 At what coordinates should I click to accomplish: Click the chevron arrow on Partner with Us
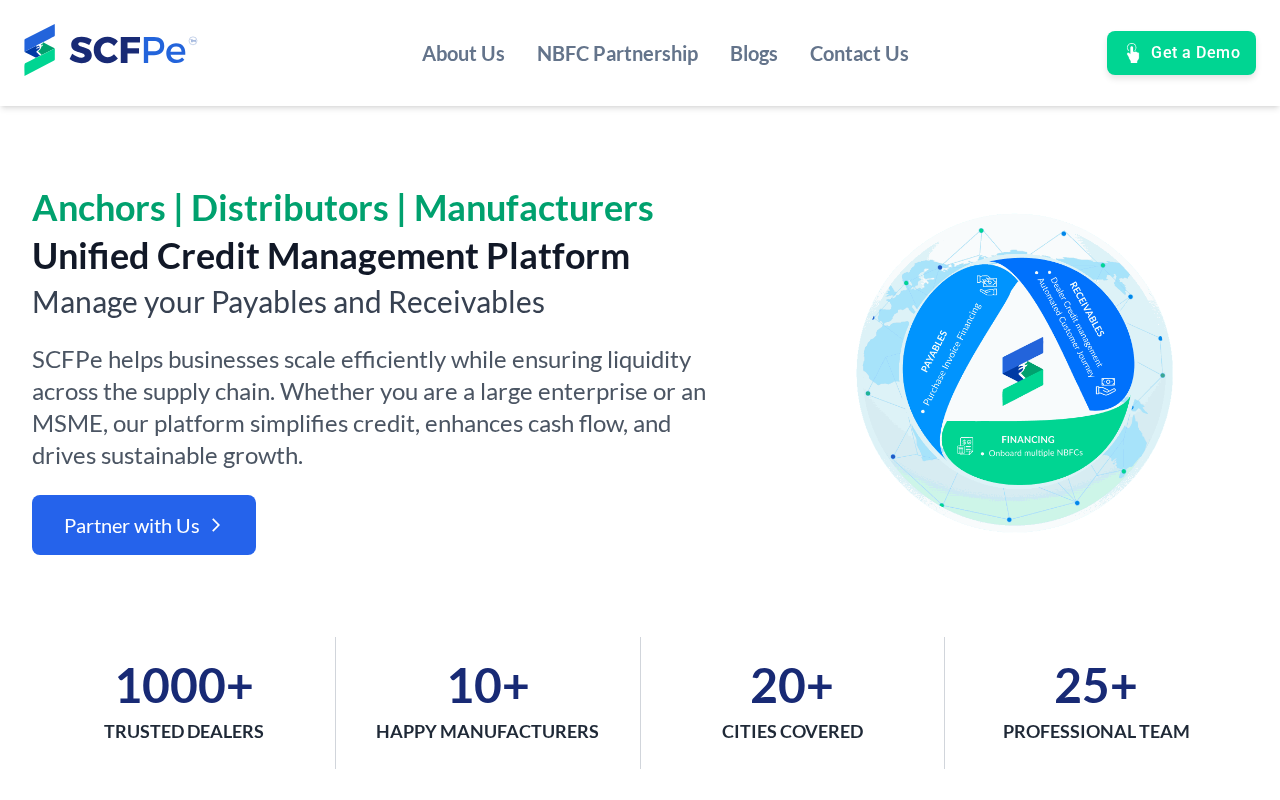[216, 525]
